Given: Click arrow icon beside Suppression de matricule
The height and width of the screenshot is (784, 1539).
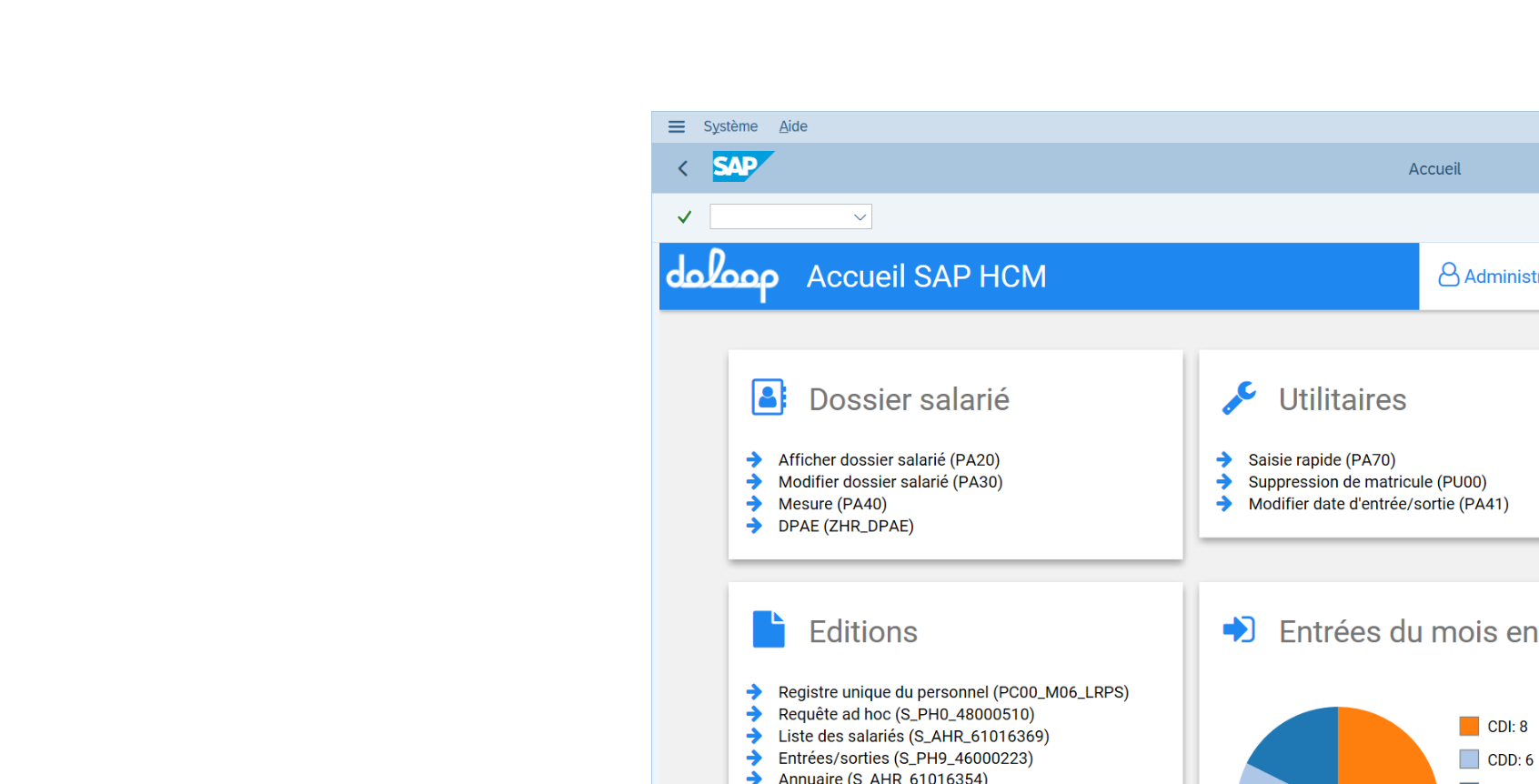Looking at the screenshot, I should tap(1224, 481).
